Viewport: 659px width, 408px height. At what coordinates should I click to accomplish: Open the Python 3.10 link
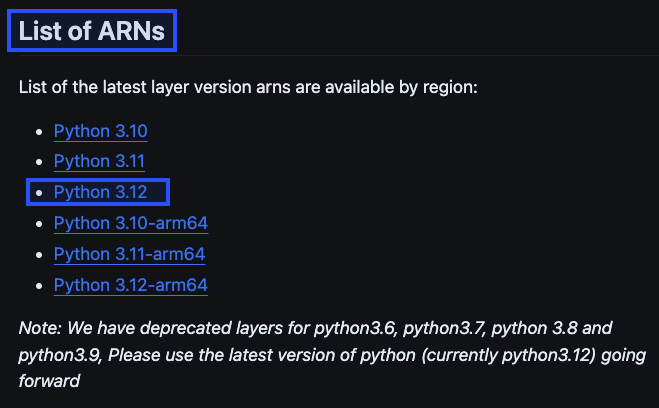100,131
